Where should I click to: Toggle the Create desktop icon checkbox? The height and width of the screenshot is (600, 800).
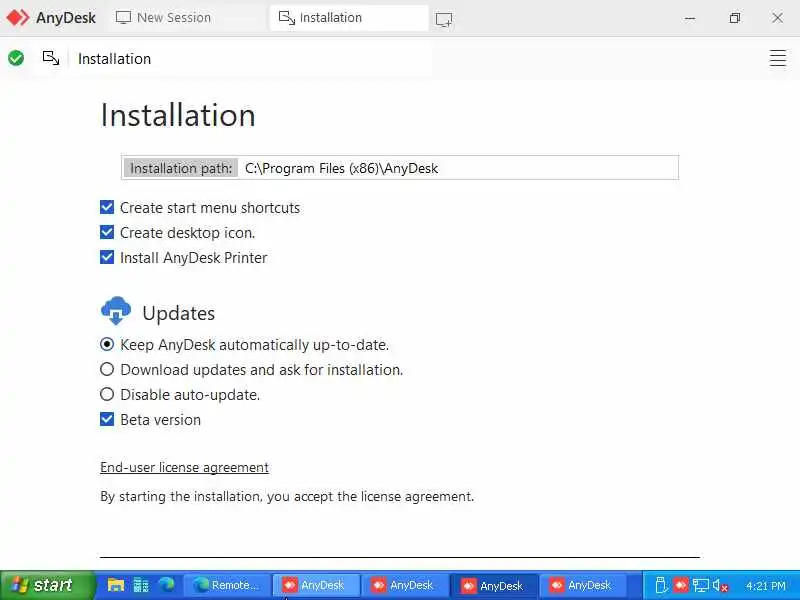[x=107, y=232]
